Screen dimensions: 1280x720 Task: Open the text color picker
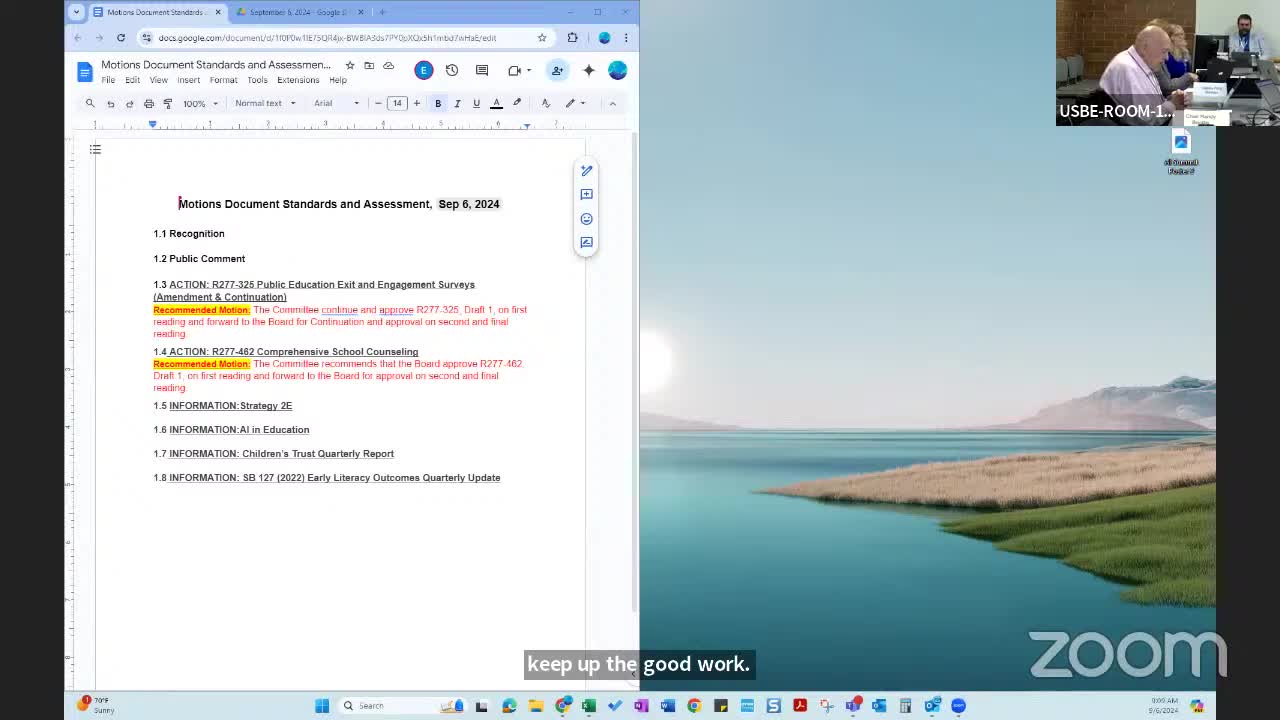click(x=496, y=103)
